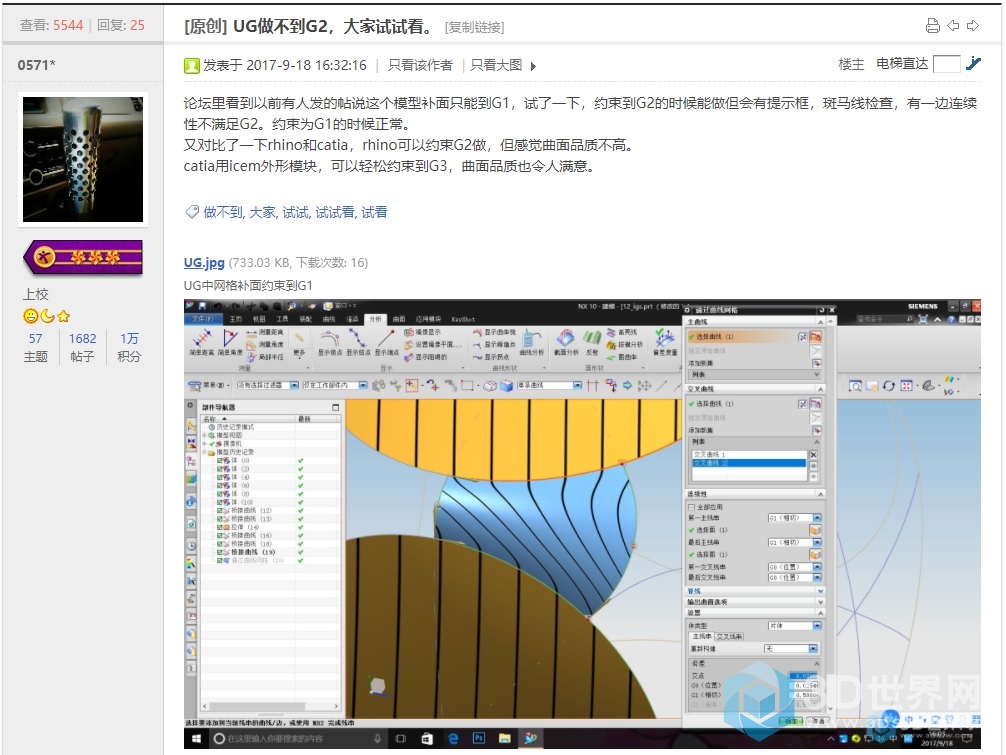Tick the 全部应用 checkbox in the continuity section

tap(692, 507)
